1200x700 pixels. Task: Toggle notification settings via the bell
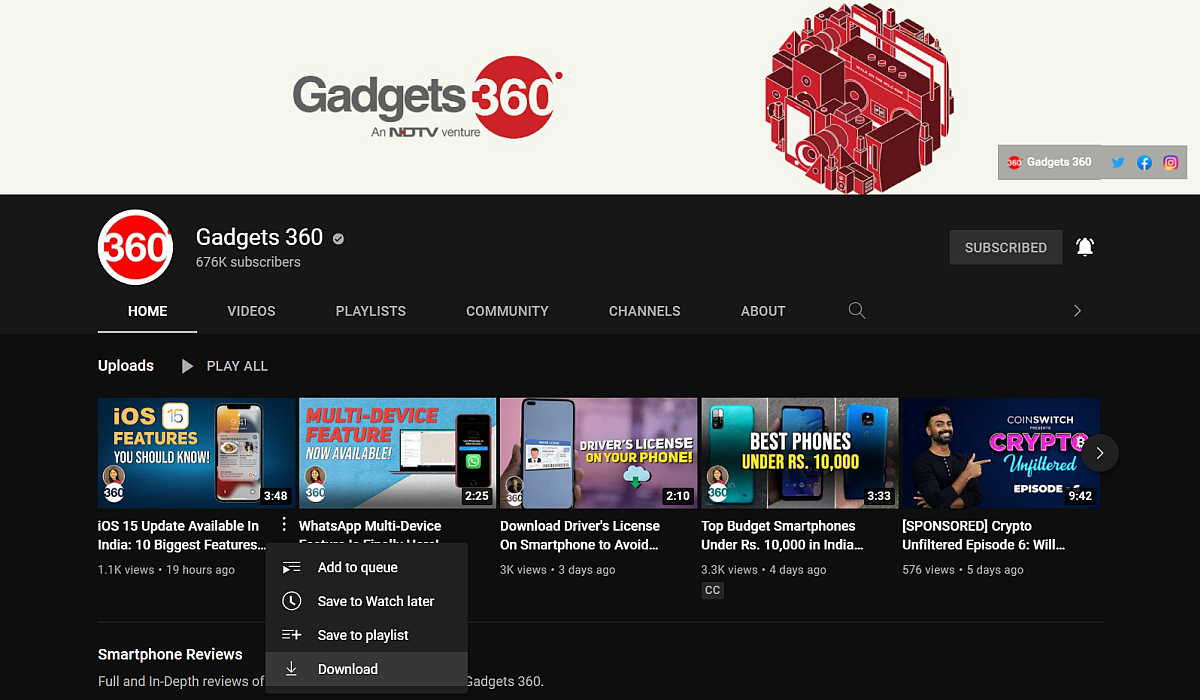[1084, 247]
